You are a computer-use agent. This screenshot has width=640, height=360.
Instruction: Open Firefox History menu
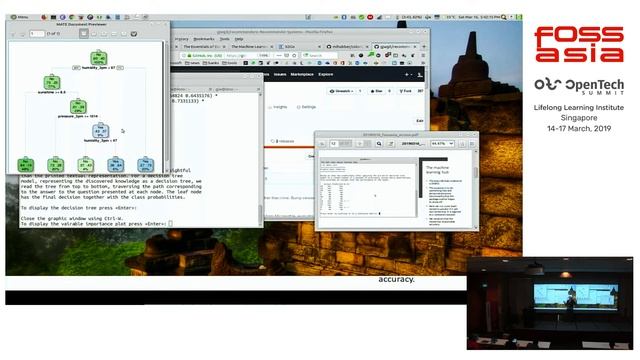[181, 39]
